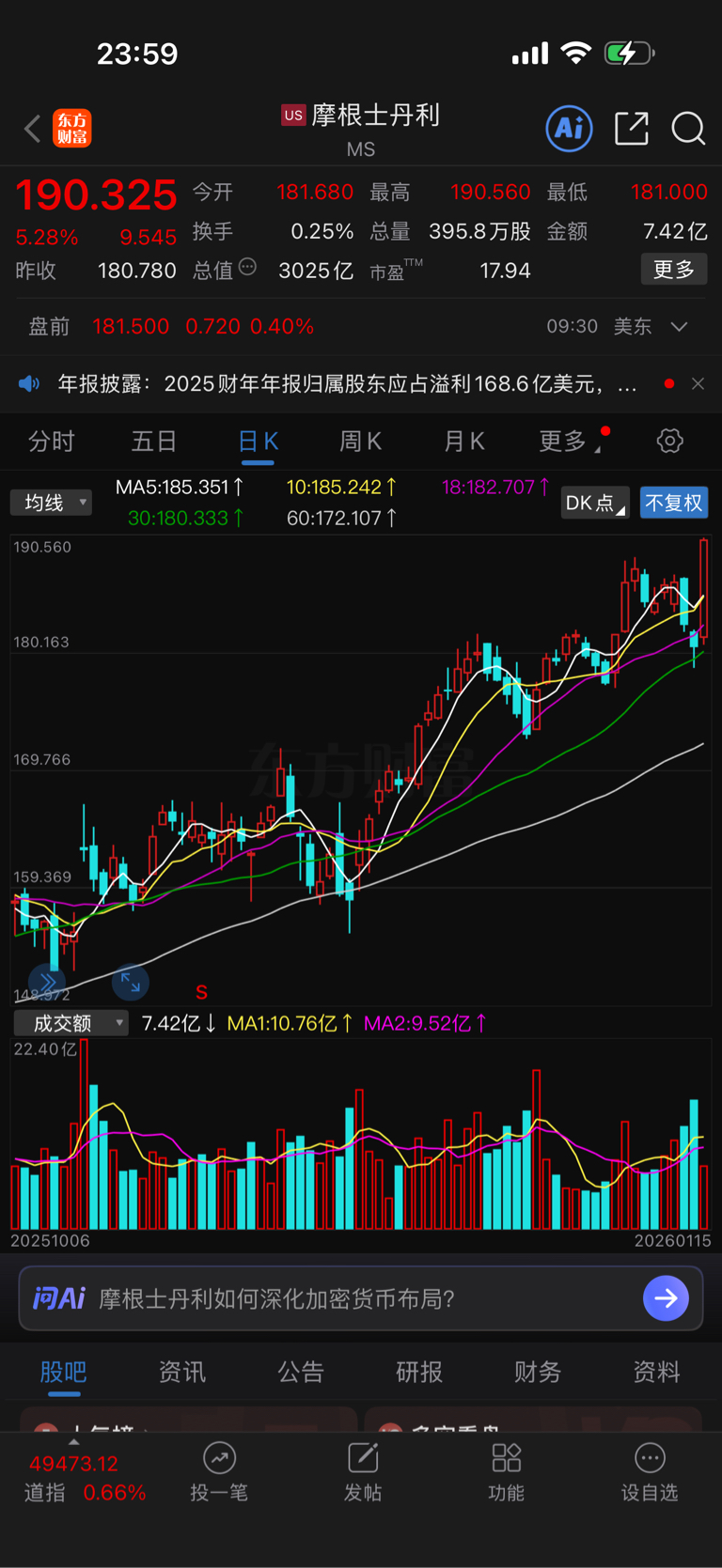Tap the fullscreen arrows chart icon

pos(131,983)
